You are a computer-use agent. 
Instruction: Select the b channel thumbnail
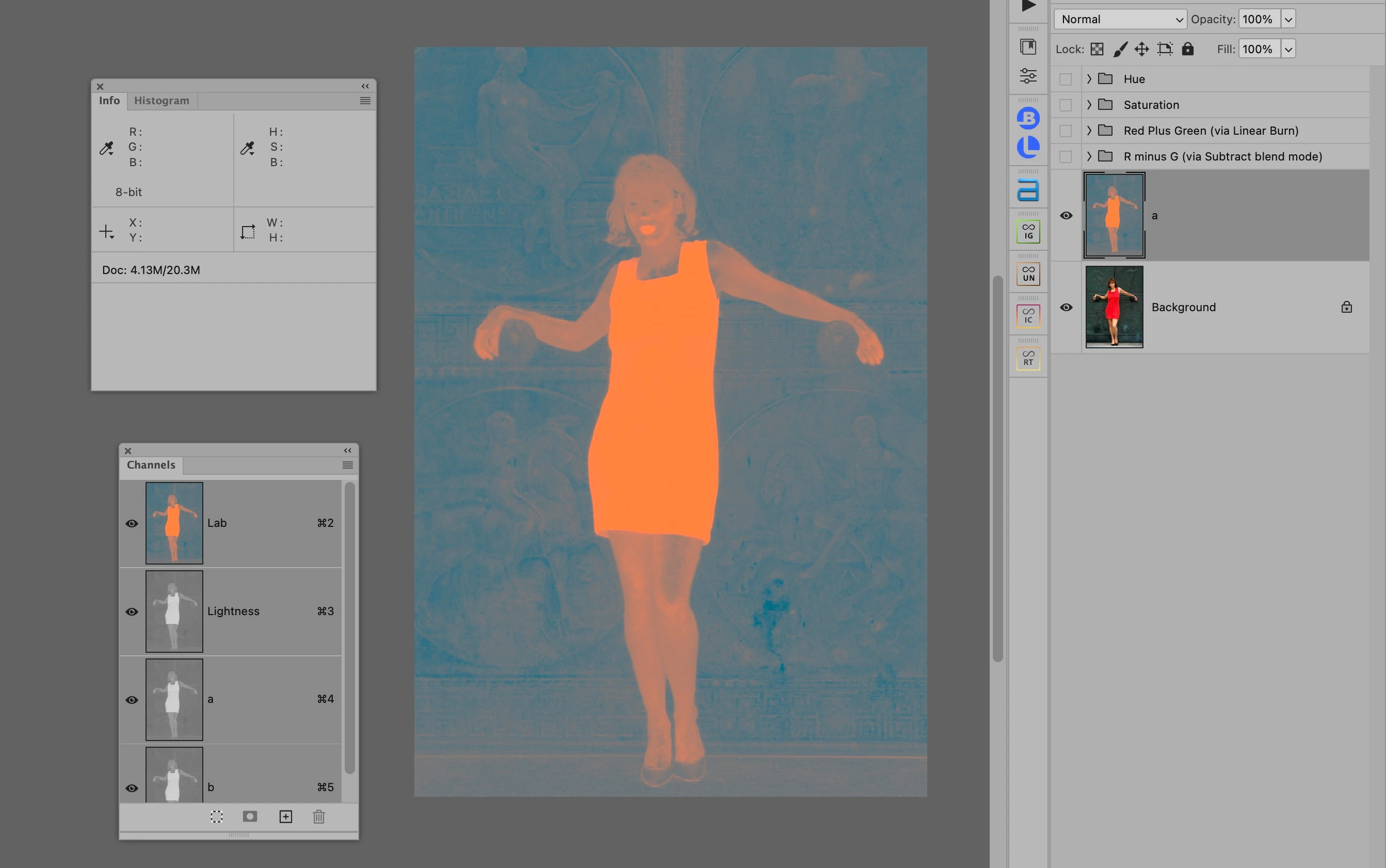pos(174,775)
